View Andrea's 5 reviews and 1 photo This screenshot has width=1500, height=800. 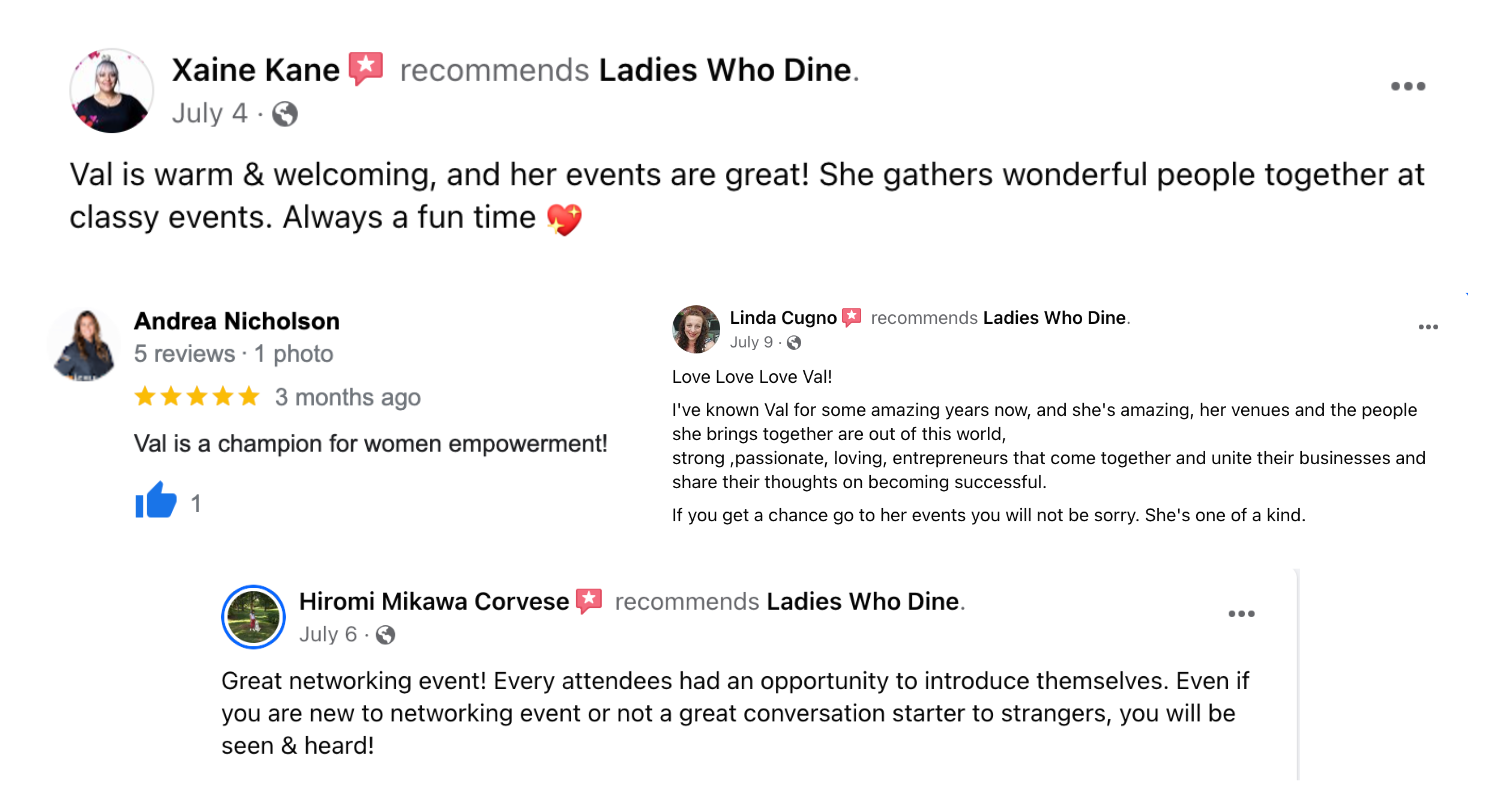coord(234,354)
